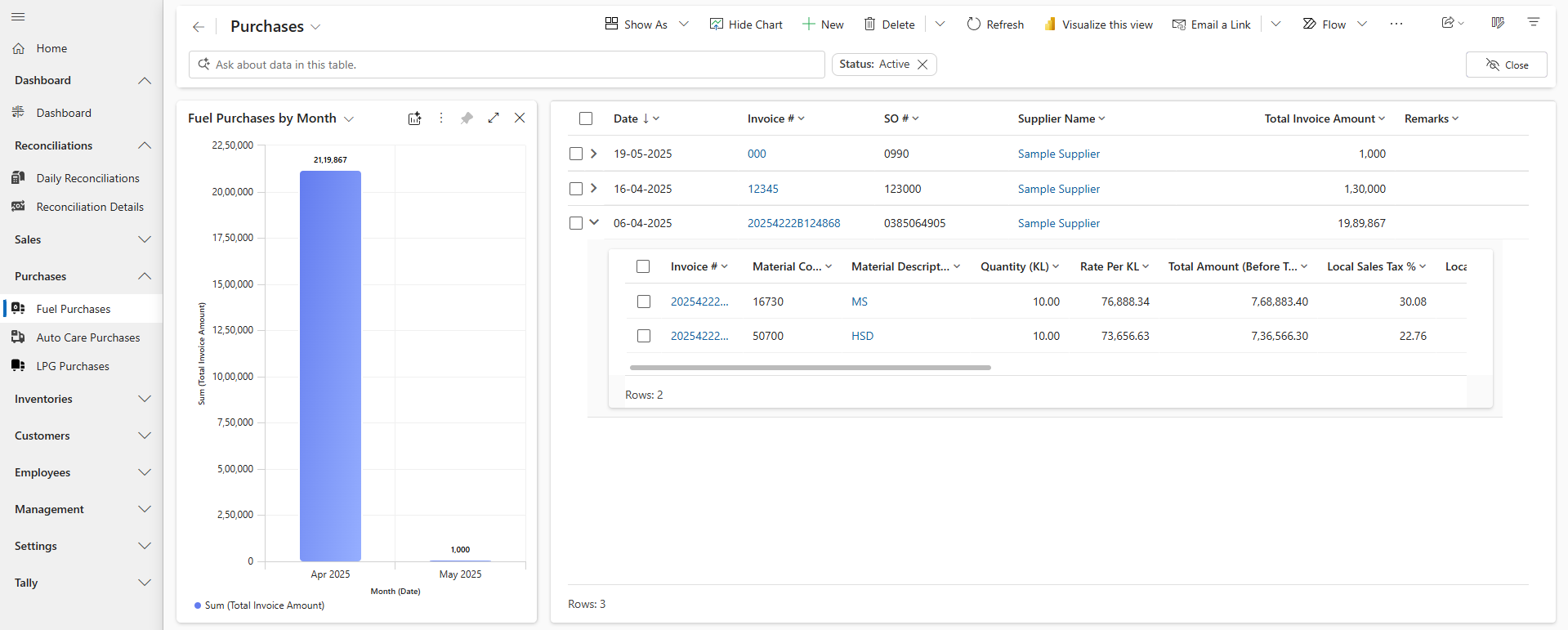
Task: Go to Daily Reconciliations page
Action: tap(87, 178)
